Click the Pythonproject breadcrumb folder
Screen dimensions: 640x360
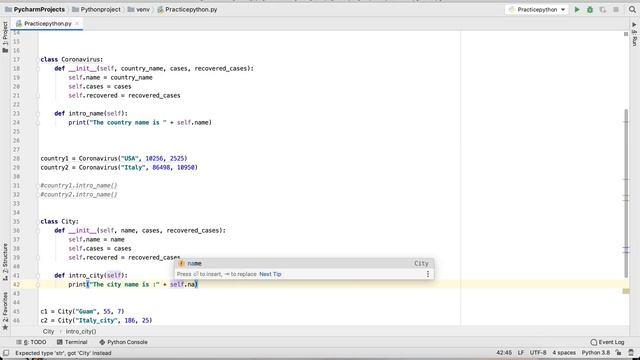click(x=96, y=9)
